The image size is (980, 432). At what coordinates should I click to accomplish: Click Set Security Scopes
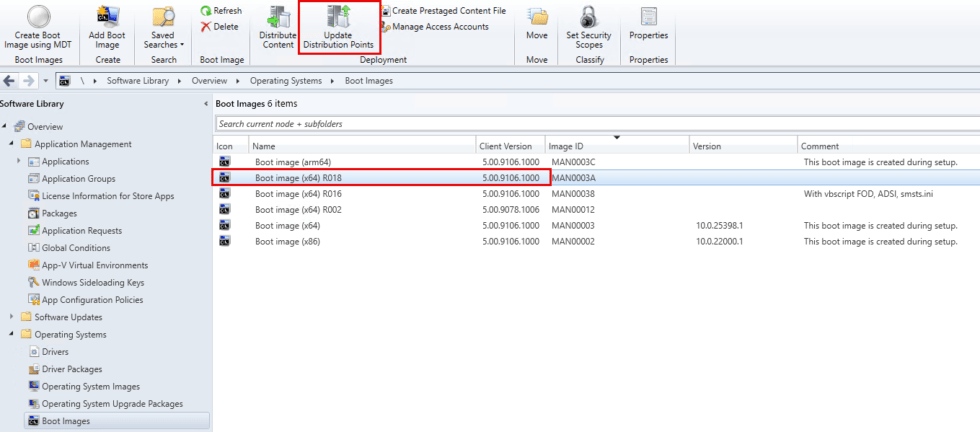pos(589,28)
